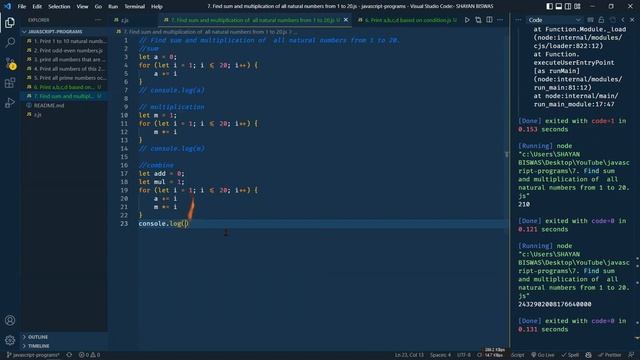Image resolution: width=640 pixels, height=360 pixels.
Task: Open the Search view in activity bar
Action: click(10, 42)
